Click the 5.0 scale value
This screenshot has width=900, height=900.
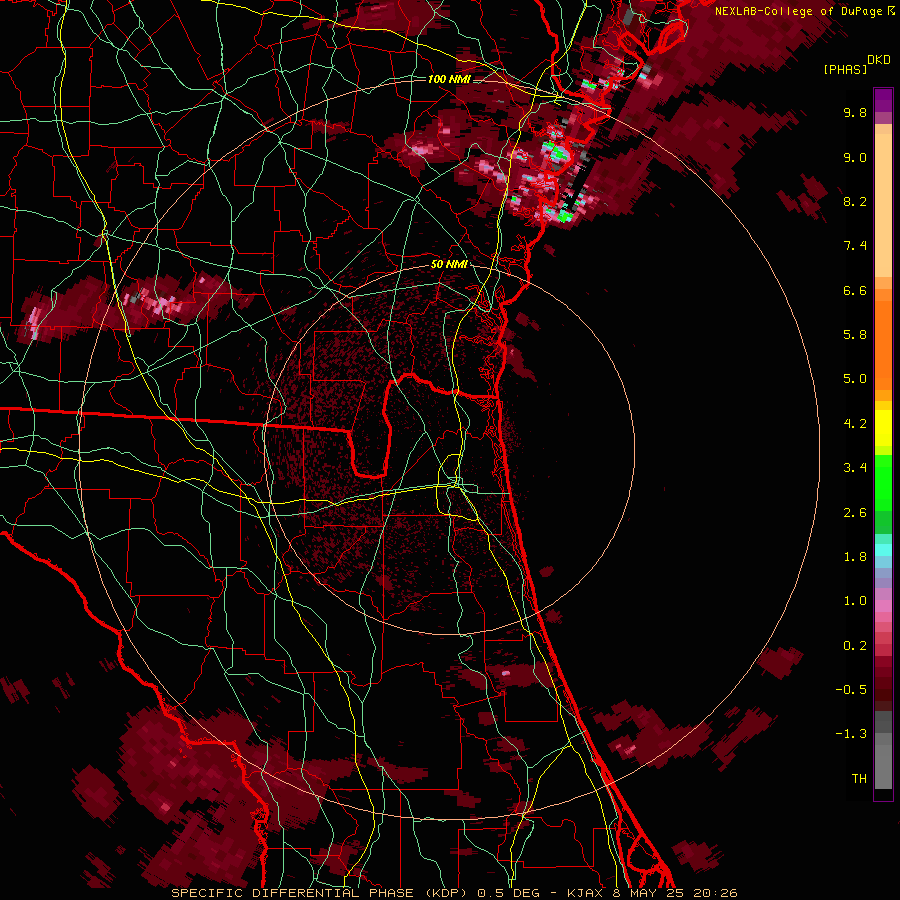point(855,379)
